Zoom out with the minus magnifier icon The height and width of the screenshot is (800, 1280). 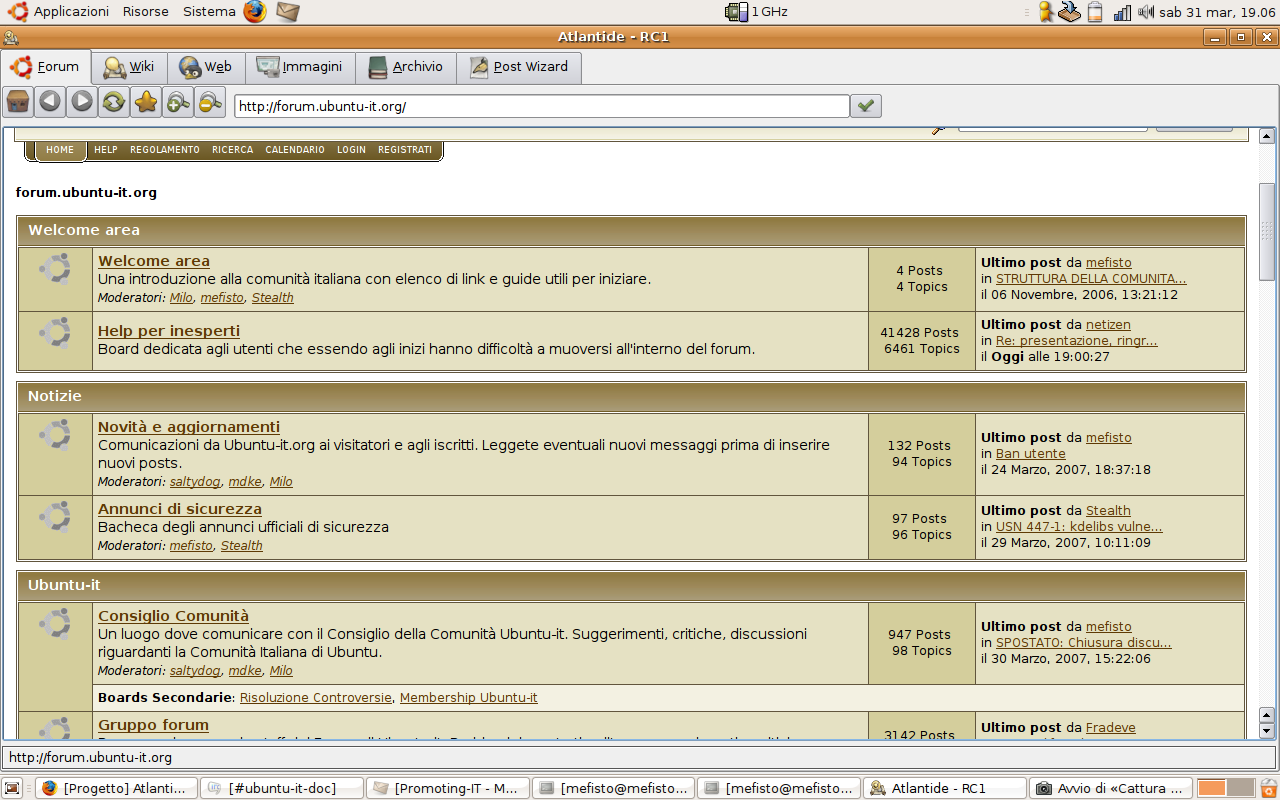pyautogui.click(x=210, y=101)
